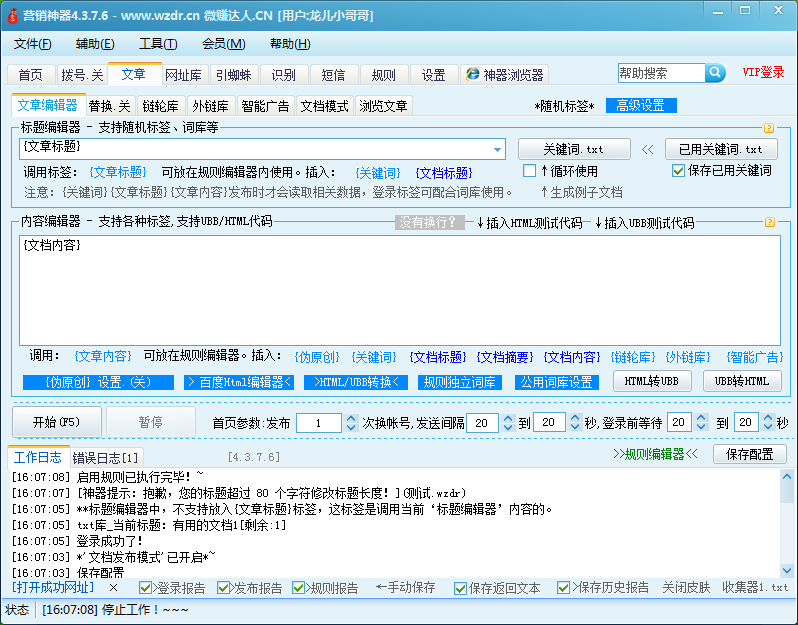Switch to the 智能广告 tab
Screen dimensions: 798x625
tap(266, 106)
